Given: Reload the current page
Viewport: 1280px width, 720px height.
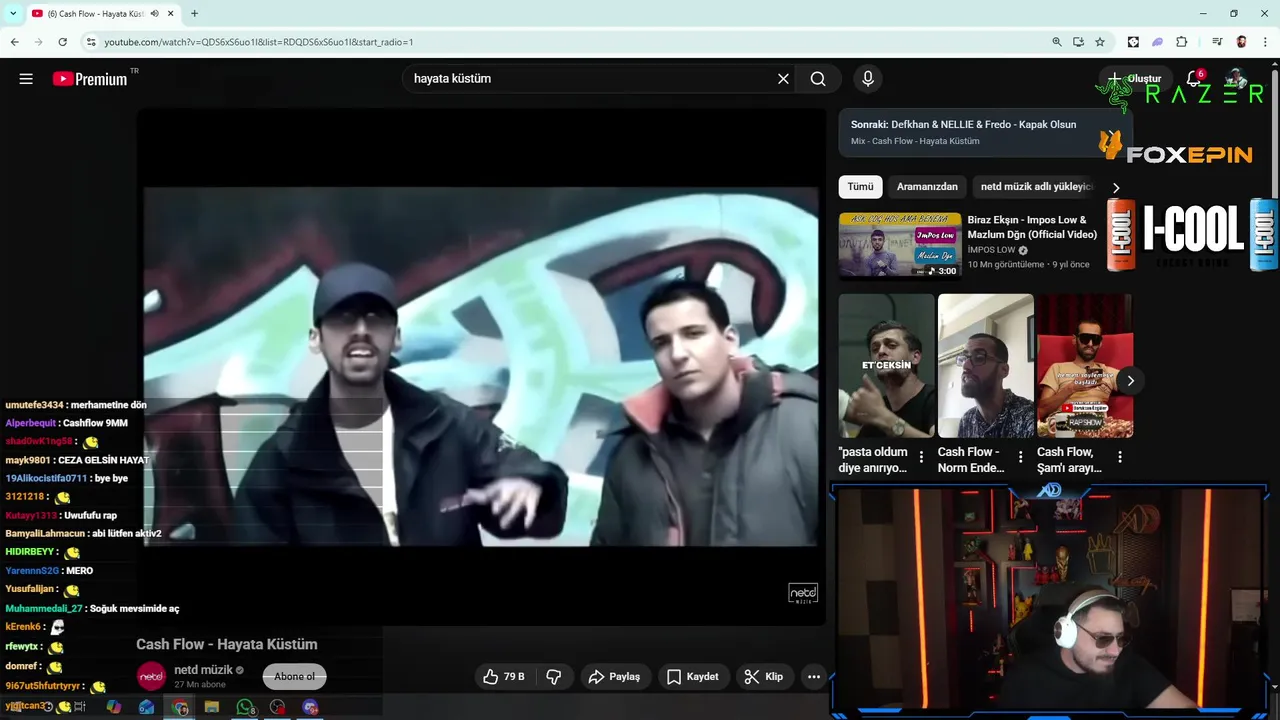Looking at the screenshot, I should coord(62,42).
